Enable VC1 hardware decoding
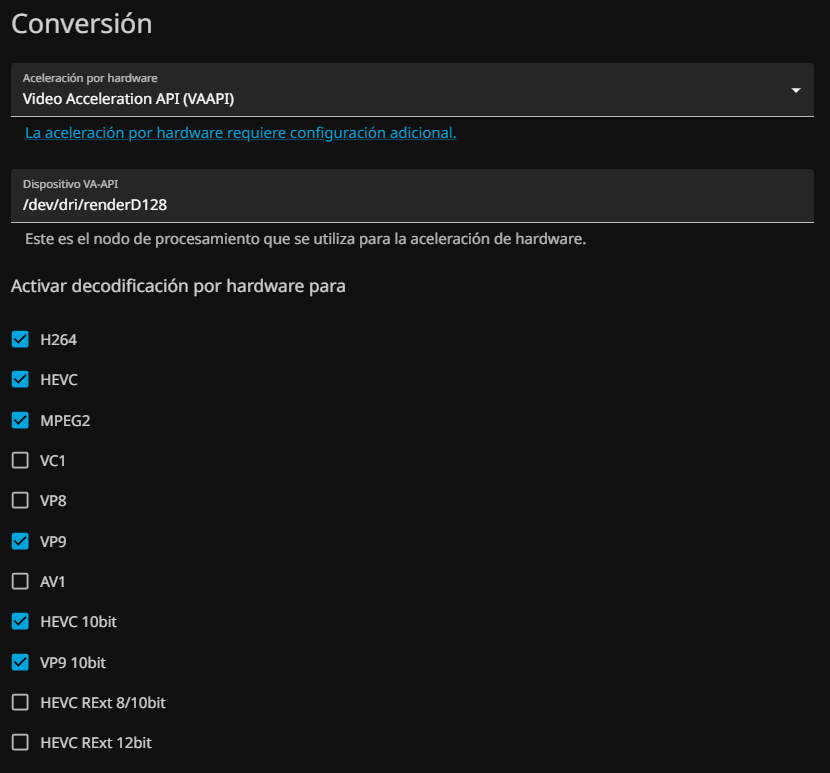Viewport: 830px width, 773px height. (20, 460)
